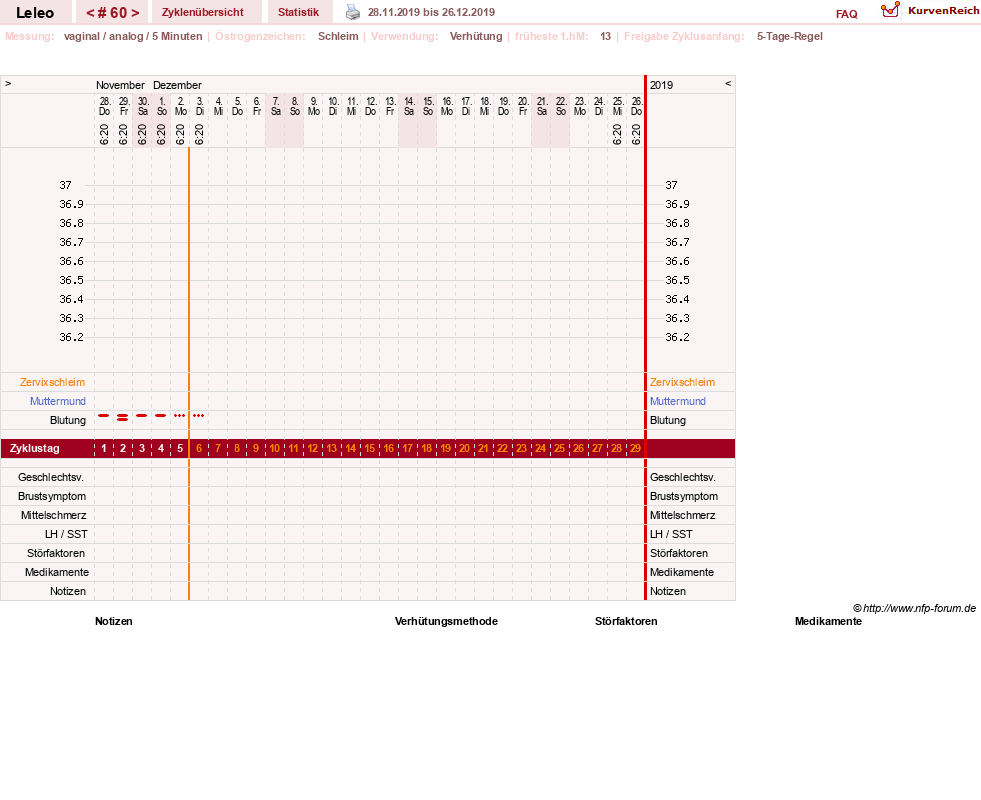This screenshot has width=981, height=800.
Task: Click the bottom Störfaktoren heading
Action: [x=626, y=621]
